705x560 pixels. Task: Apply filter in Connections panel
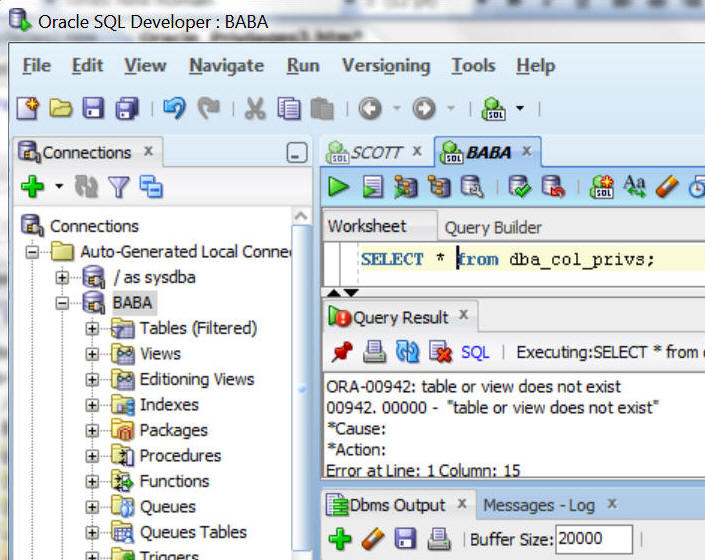coord(119,187)
